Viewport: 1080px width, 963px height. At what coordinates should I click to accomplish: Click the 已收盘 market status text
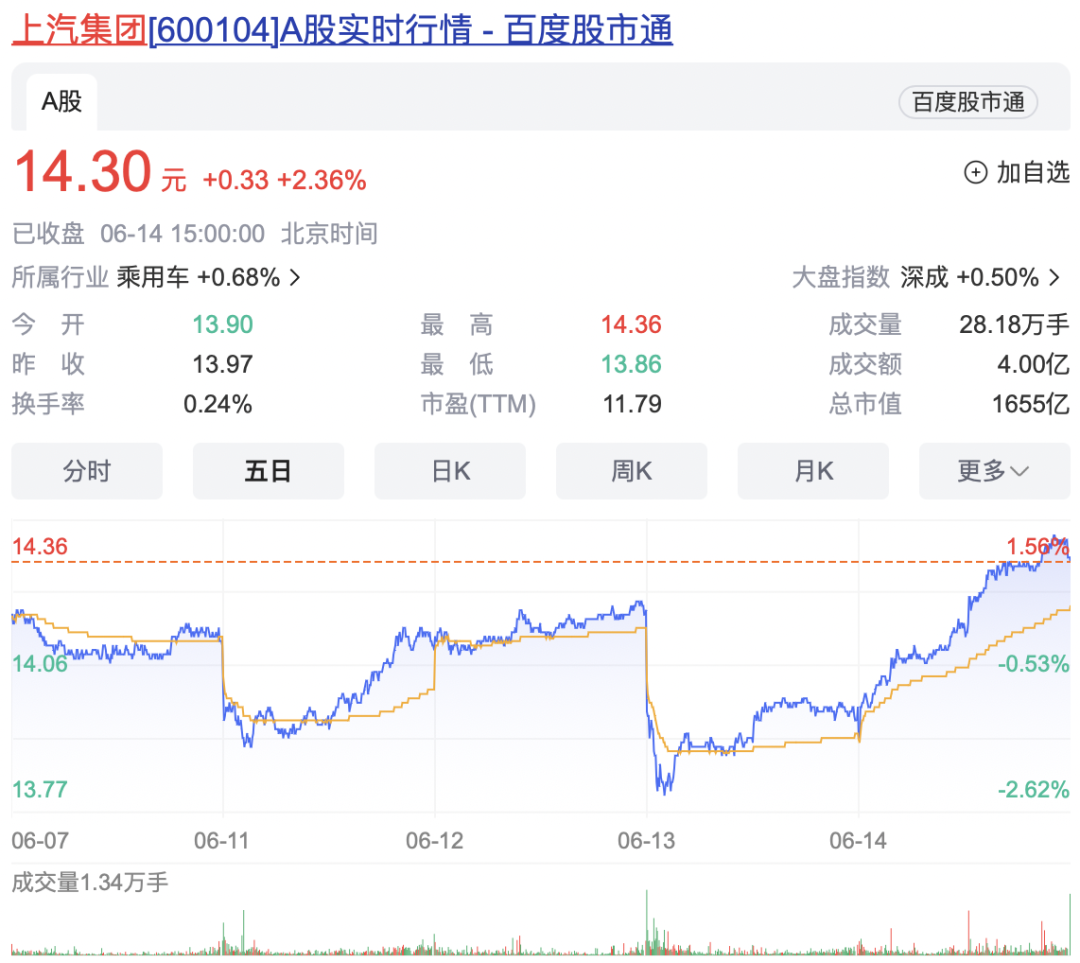pos(48,234)
